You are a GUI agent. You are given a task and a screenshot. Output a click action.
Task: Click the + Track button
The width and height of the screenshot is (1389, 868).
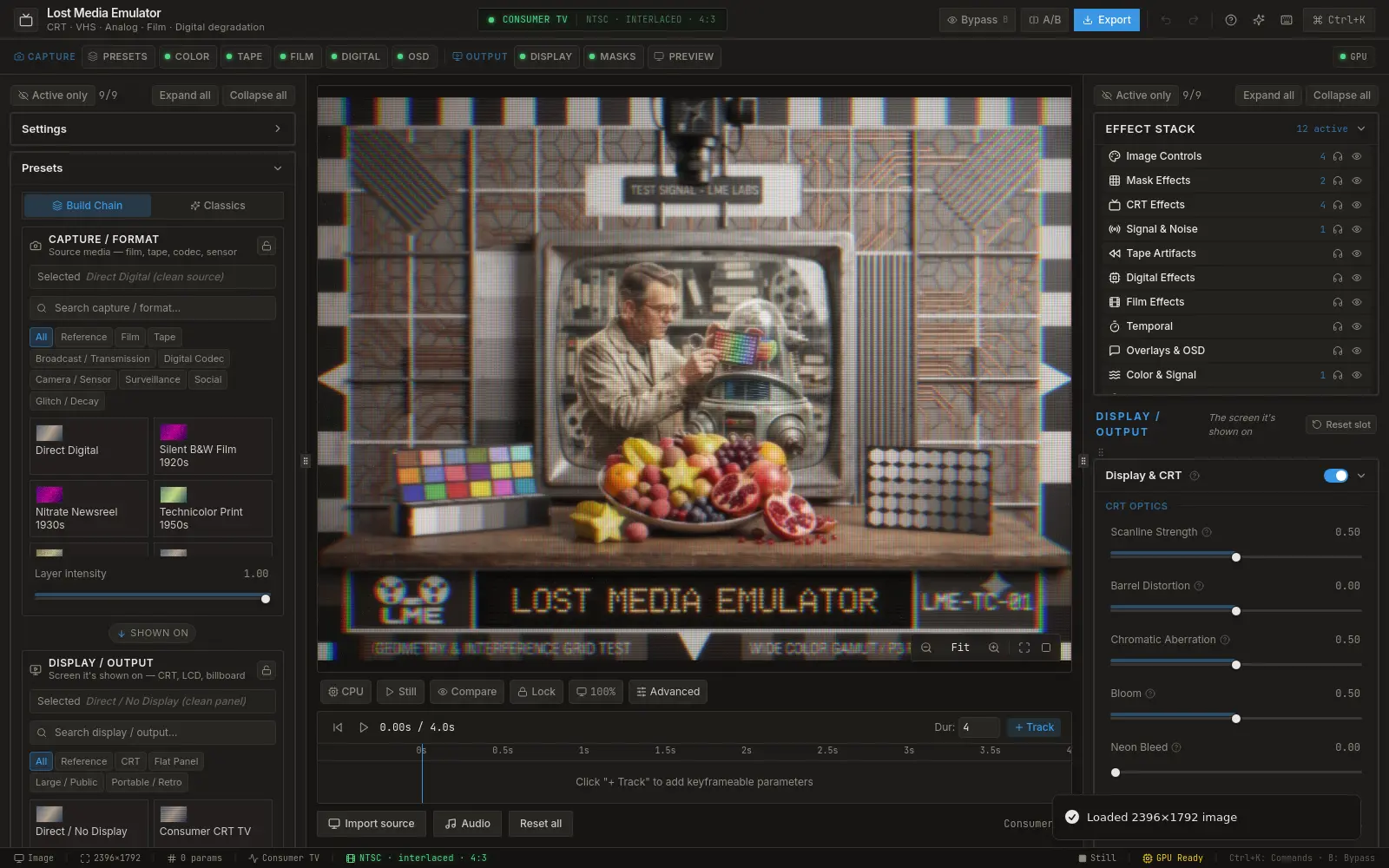[1034, 727]
